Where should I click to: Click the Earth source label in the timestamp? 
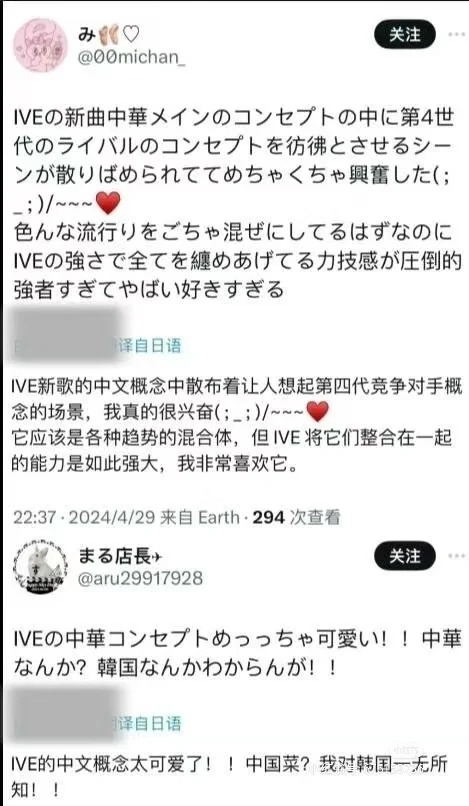click(219, 517)
